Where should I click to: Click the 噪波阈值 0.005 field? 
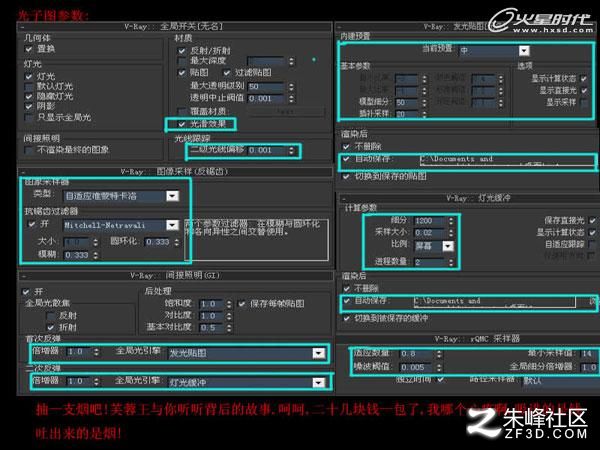point(416,367)
